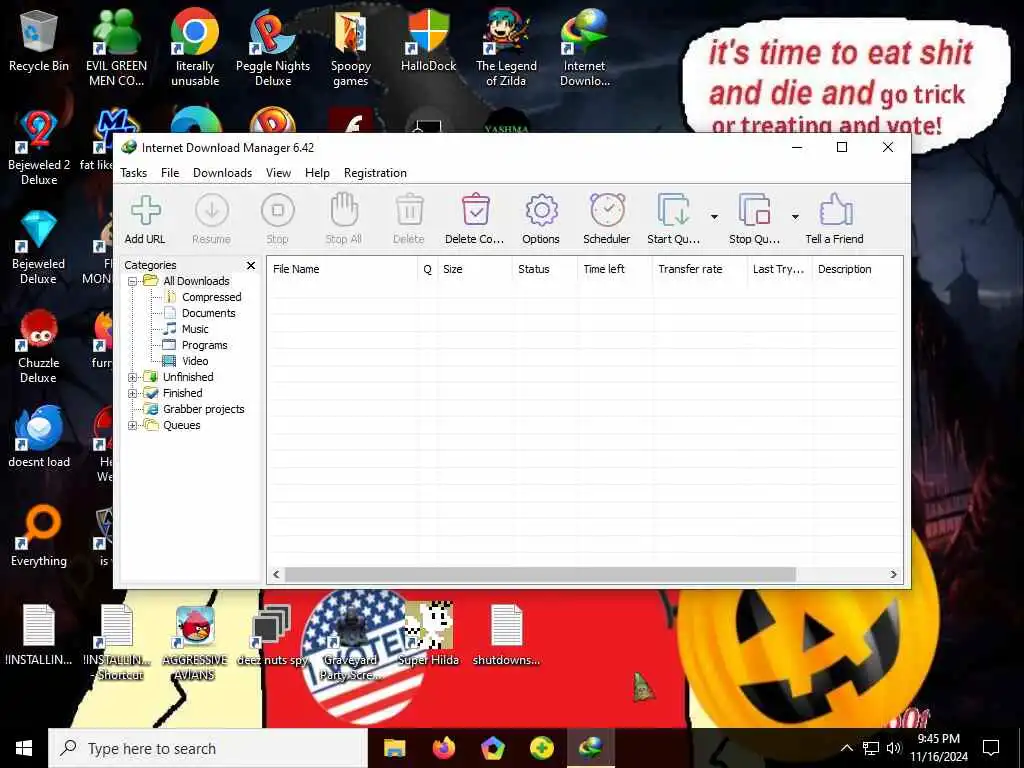Select the Super Hilda desktop icon
Image resolution: width=1024 pixels, height=768 pixels.
tap(428, 633)
